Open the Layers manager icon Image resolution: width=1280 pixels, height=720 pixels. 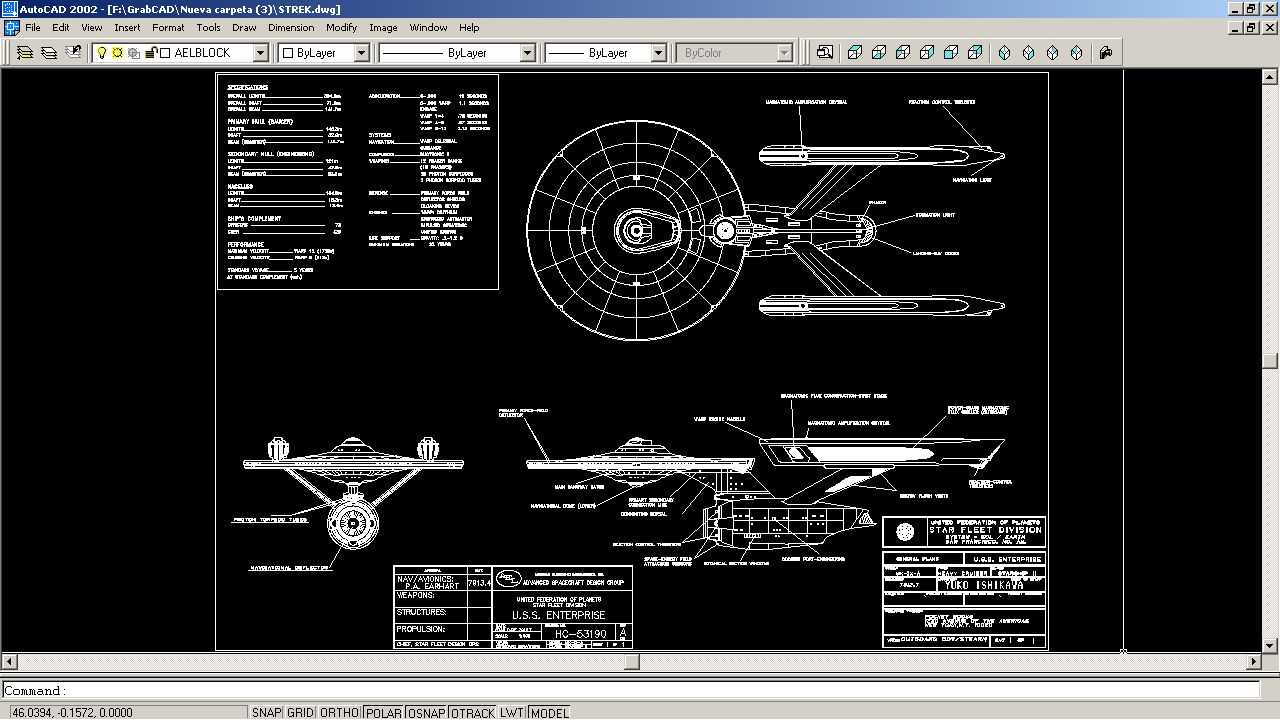coord(48,53)
